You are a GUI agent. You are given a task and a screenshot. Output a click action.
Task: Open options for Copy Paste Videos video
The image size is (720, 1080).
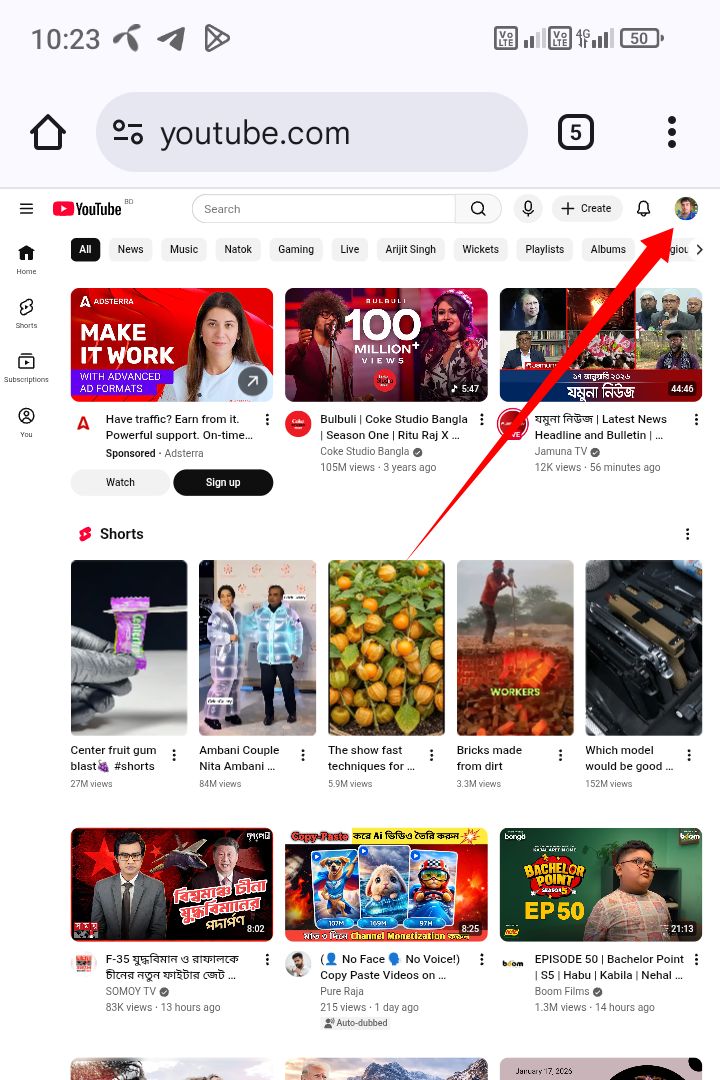click(x=482, y=959)
